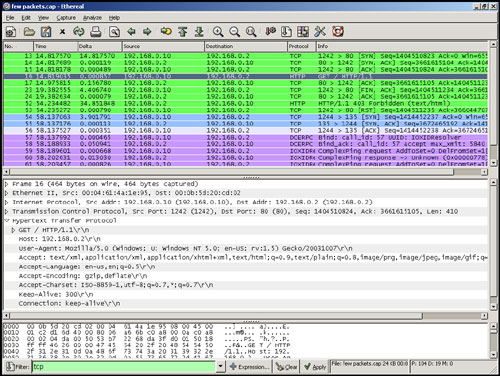Screen dimensions: 500x376
Task: Open the filter history dropdown arrow
Action: coord(220,367)
